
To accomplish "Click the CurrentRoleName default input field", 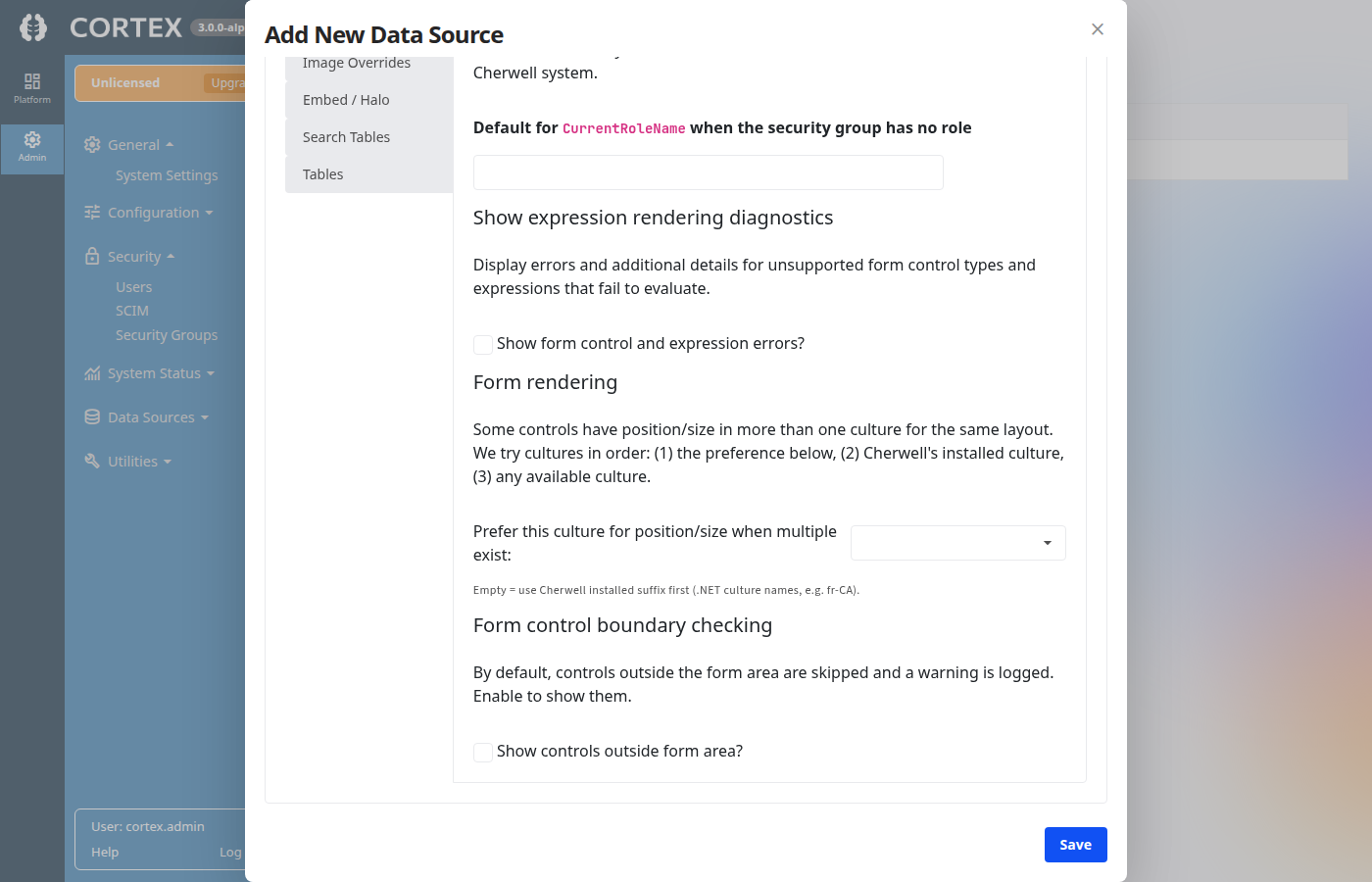I will pyautogui.click(x=708, y=171).
